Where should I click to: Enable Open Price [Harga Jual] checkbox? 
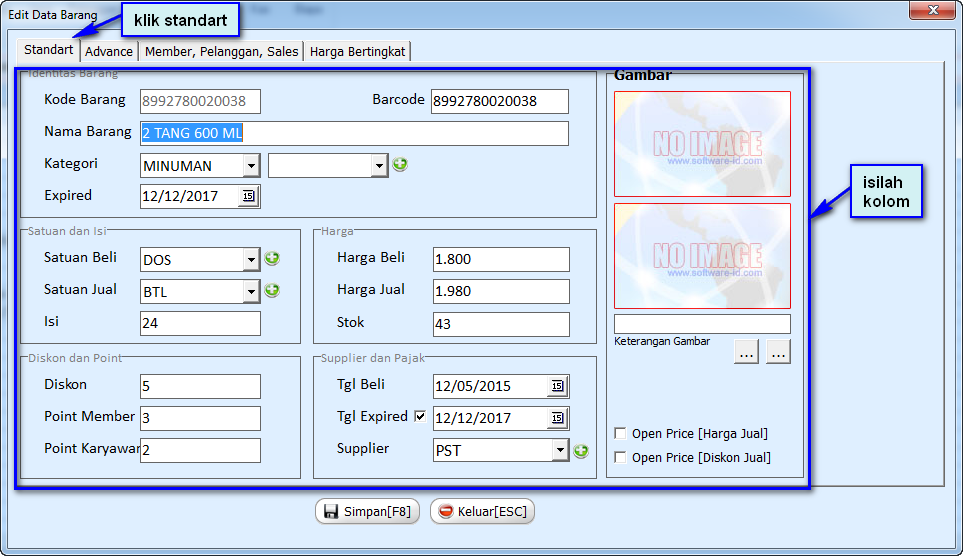click(621, 434)
